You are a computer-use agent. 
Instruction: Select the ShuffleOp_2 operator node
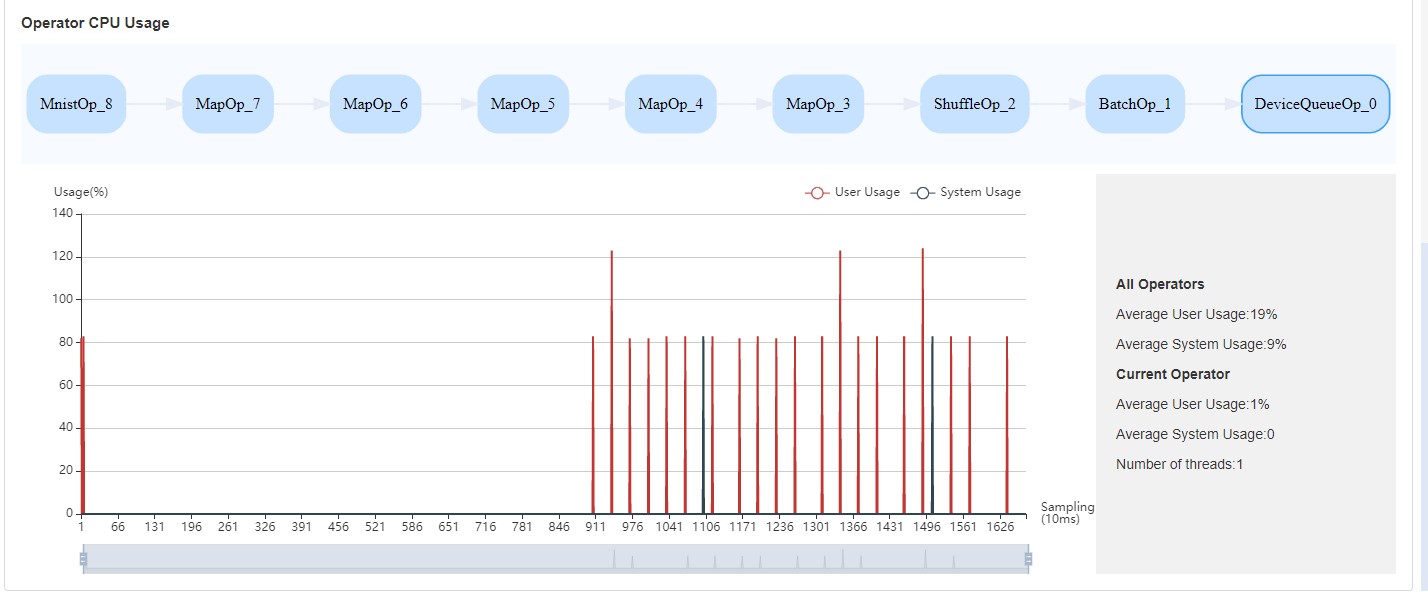point(975,104)
